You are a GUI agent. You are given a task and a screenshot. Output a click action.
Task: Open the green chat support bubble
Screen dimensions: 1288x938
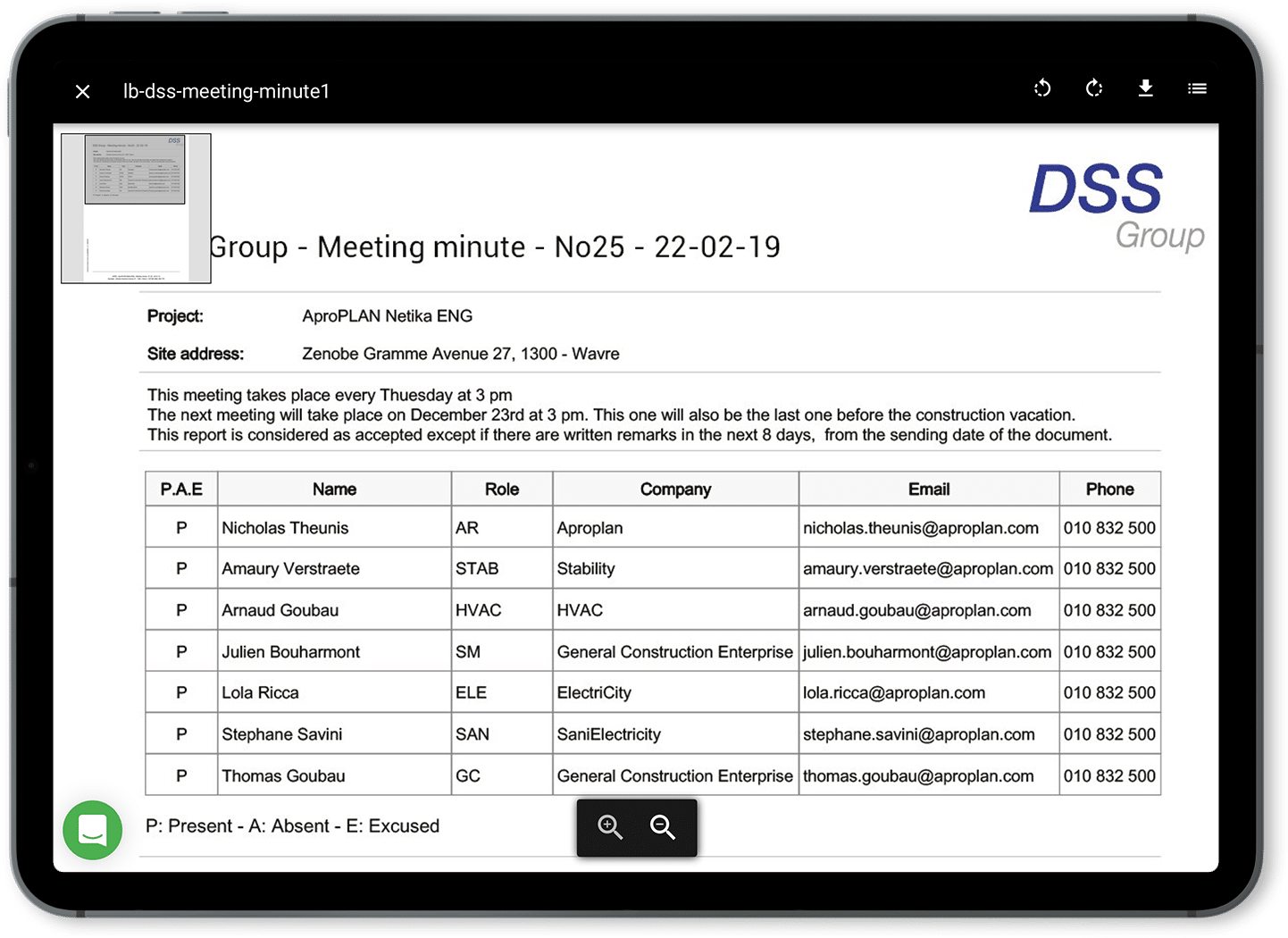coord(93,830)
